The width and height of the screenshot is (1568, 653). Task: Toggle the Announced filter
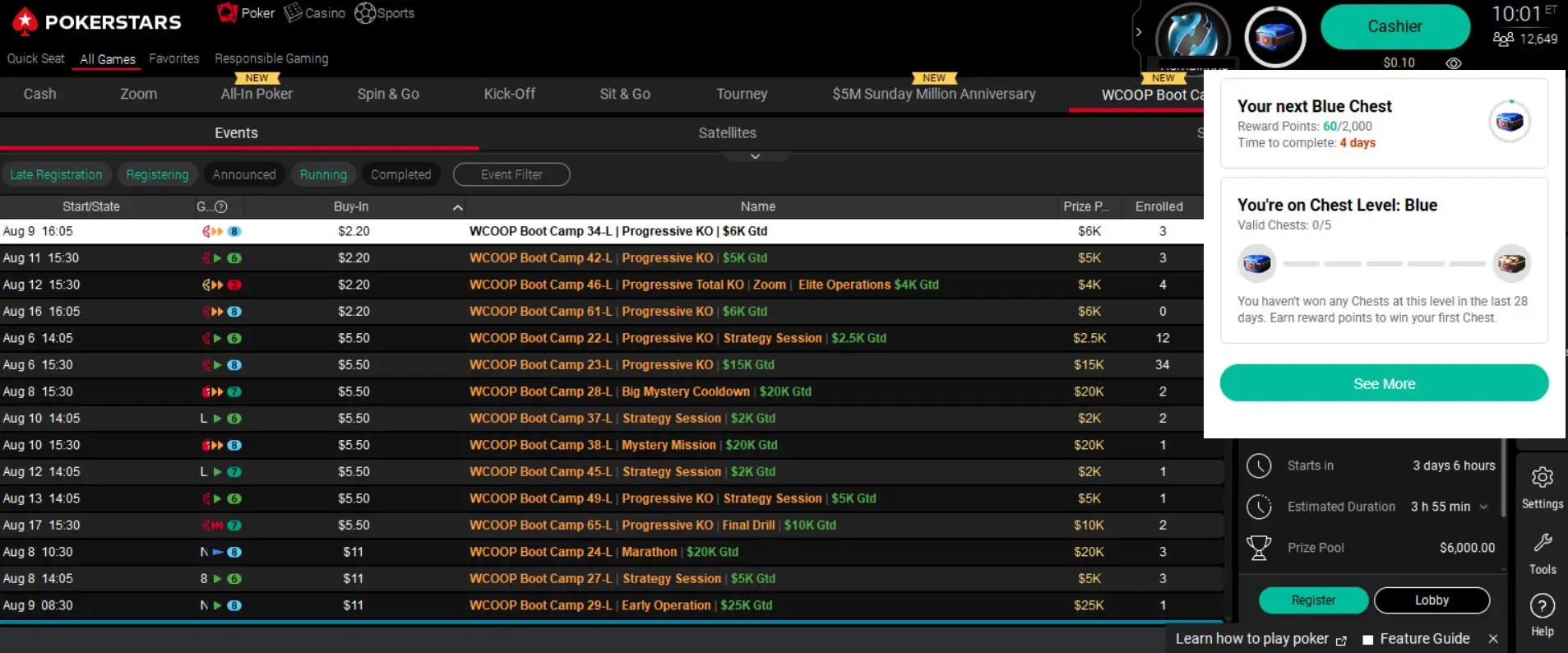(244, 174)
